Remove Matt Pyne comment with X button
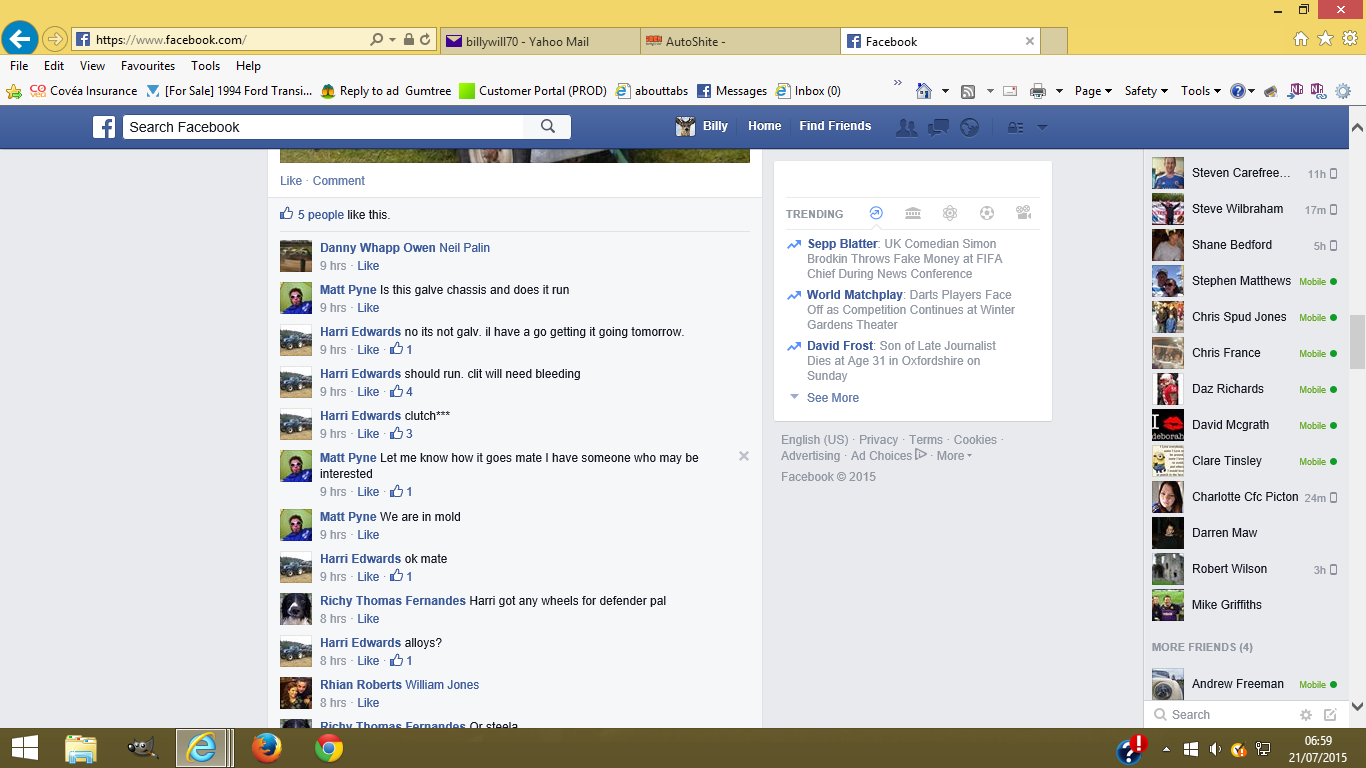 tap(744, 456)
